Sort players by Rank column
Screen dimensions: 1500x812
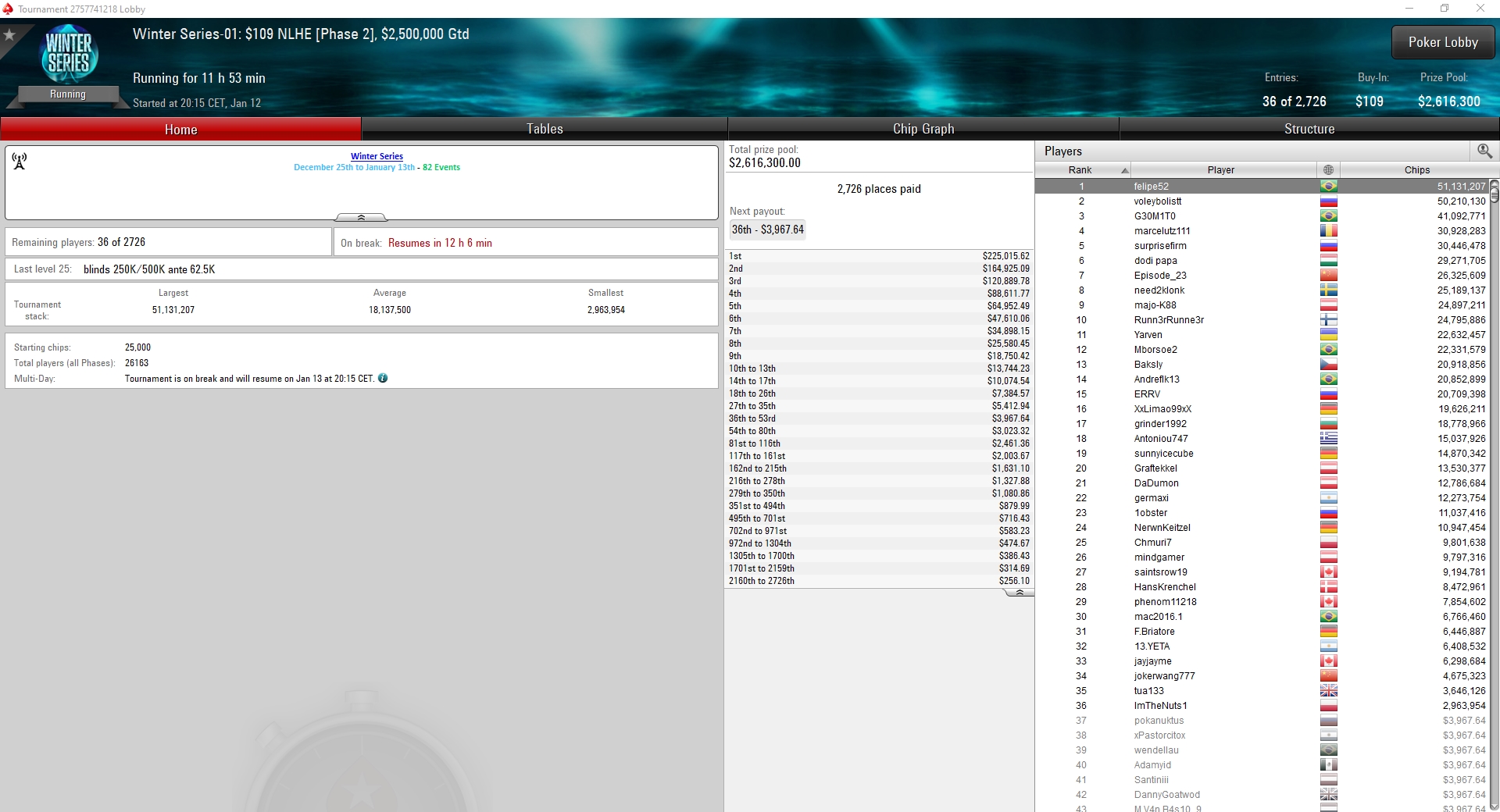(x=1083, y=169)
